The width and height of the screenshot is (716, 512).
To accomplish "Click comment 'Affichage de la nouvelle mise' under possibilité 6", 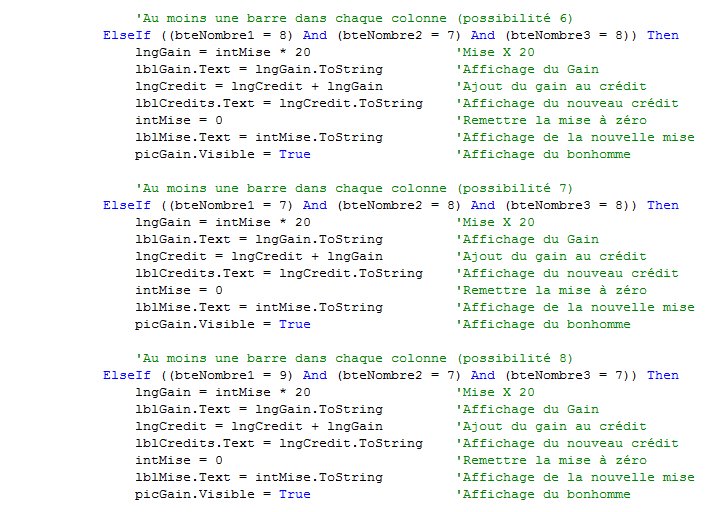I will tap(576, 137).
